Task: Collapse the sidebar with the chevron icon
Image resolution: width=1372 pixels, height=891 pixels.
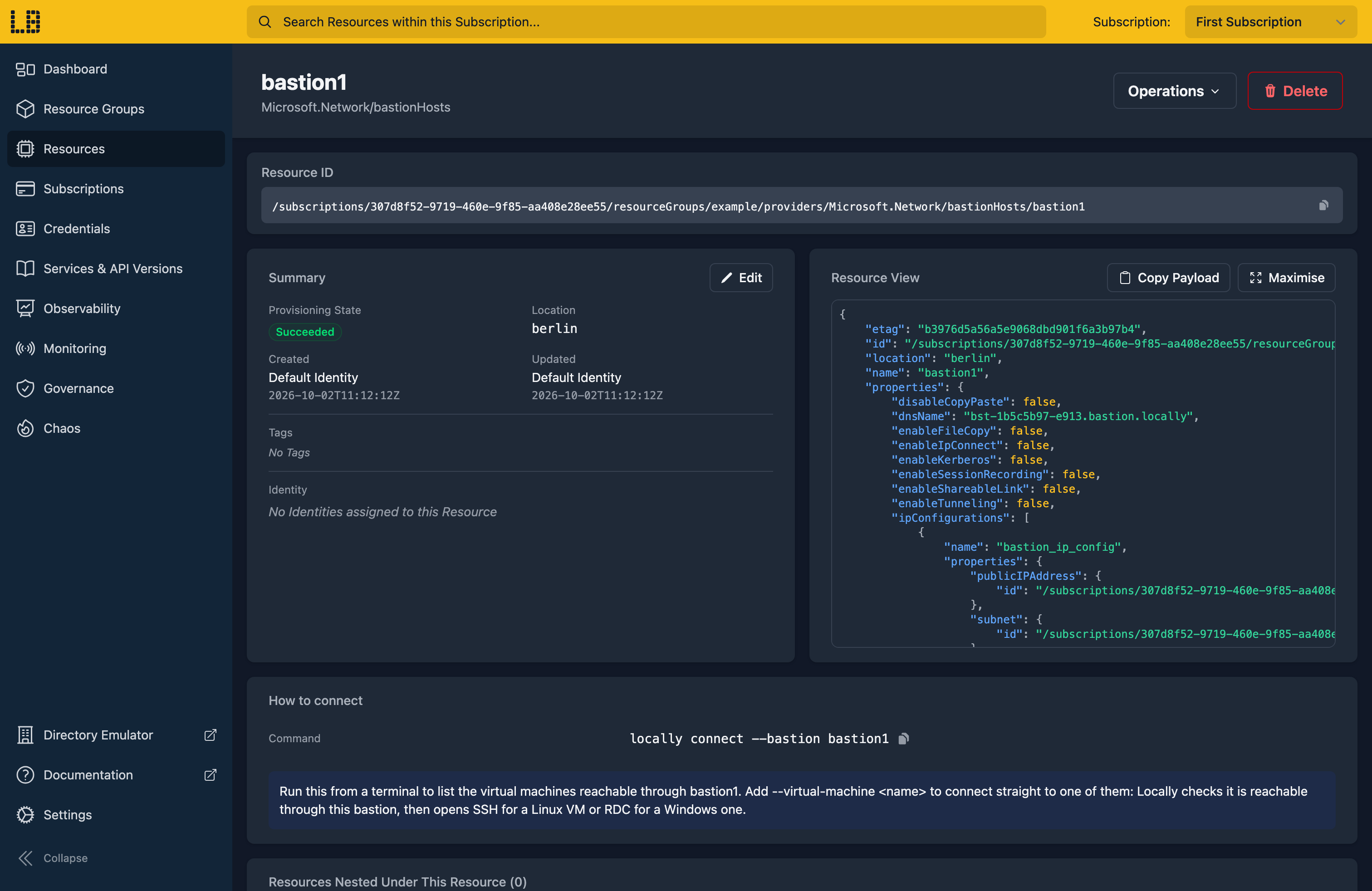Action: click(25, 858)
